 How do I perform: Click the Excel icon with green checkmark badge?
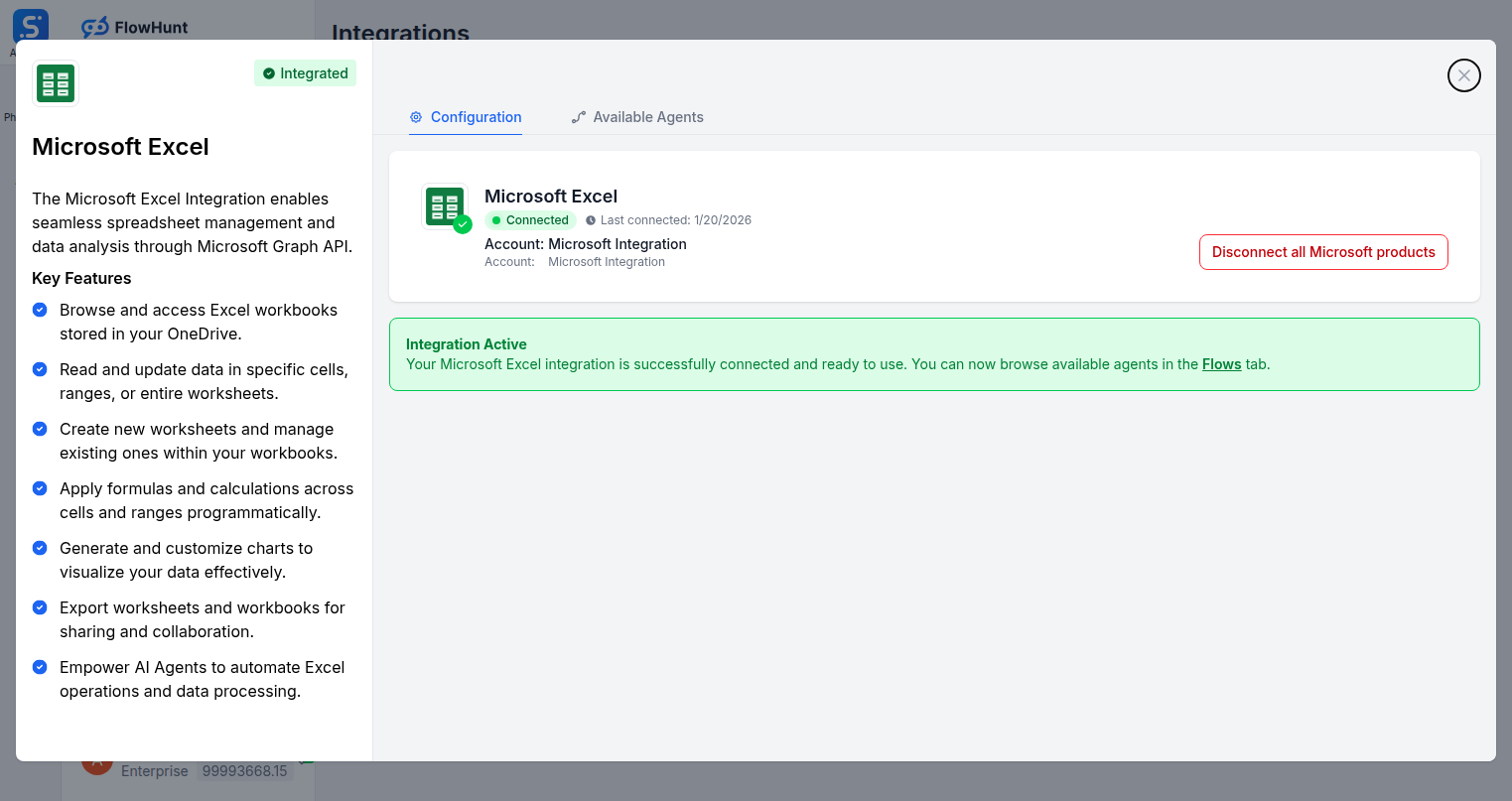[x=445, y=205]
